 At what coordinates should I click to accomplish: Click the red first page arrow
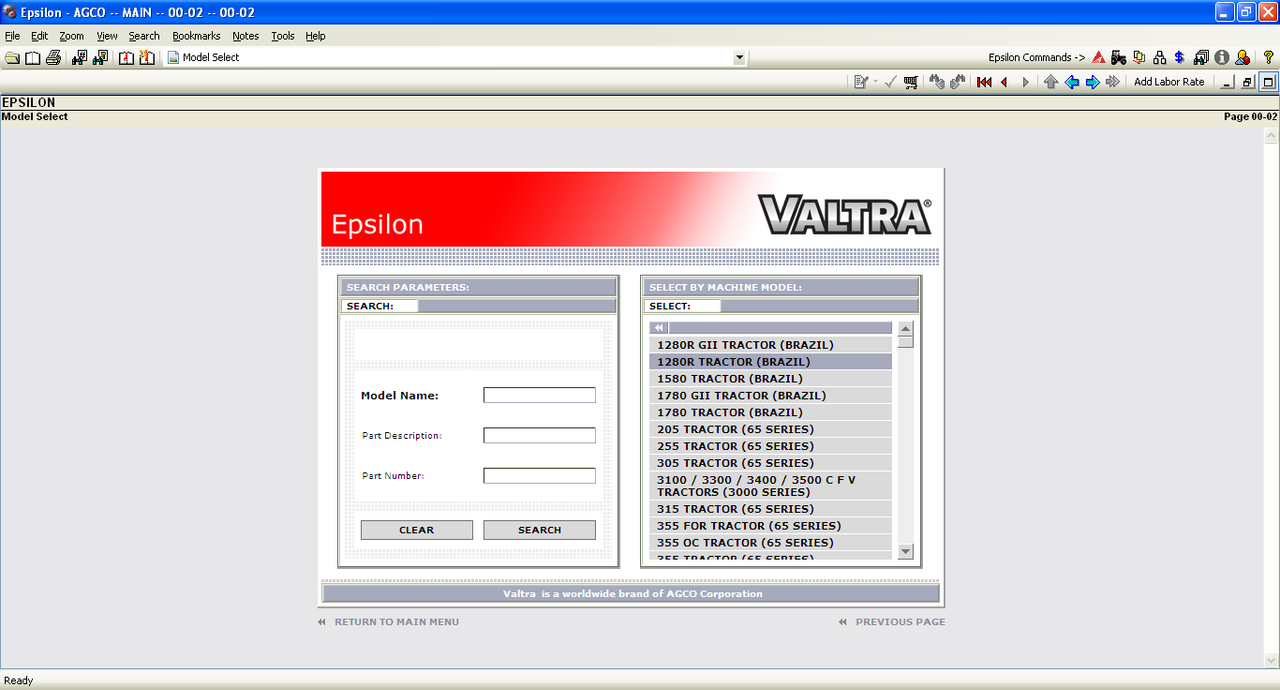pyautogui.click(x=984, y=82)
